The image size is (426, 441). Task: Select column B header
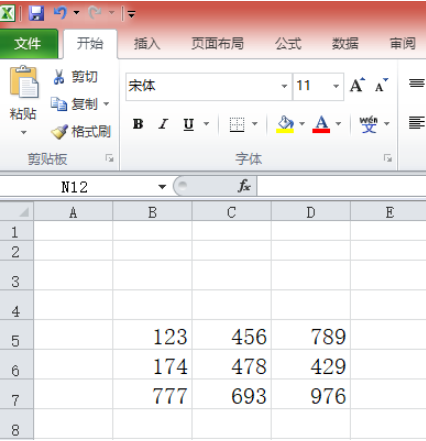point(152,212)
